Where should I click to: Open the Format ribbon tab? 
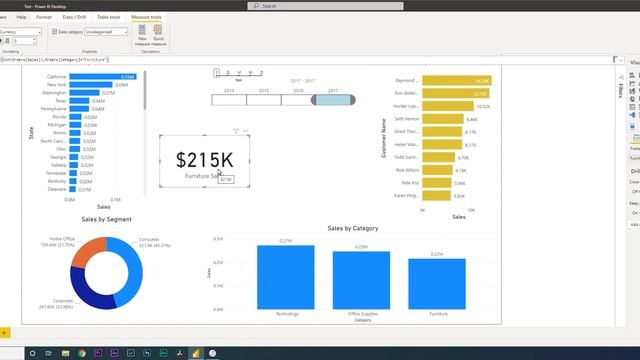[44, 17]
